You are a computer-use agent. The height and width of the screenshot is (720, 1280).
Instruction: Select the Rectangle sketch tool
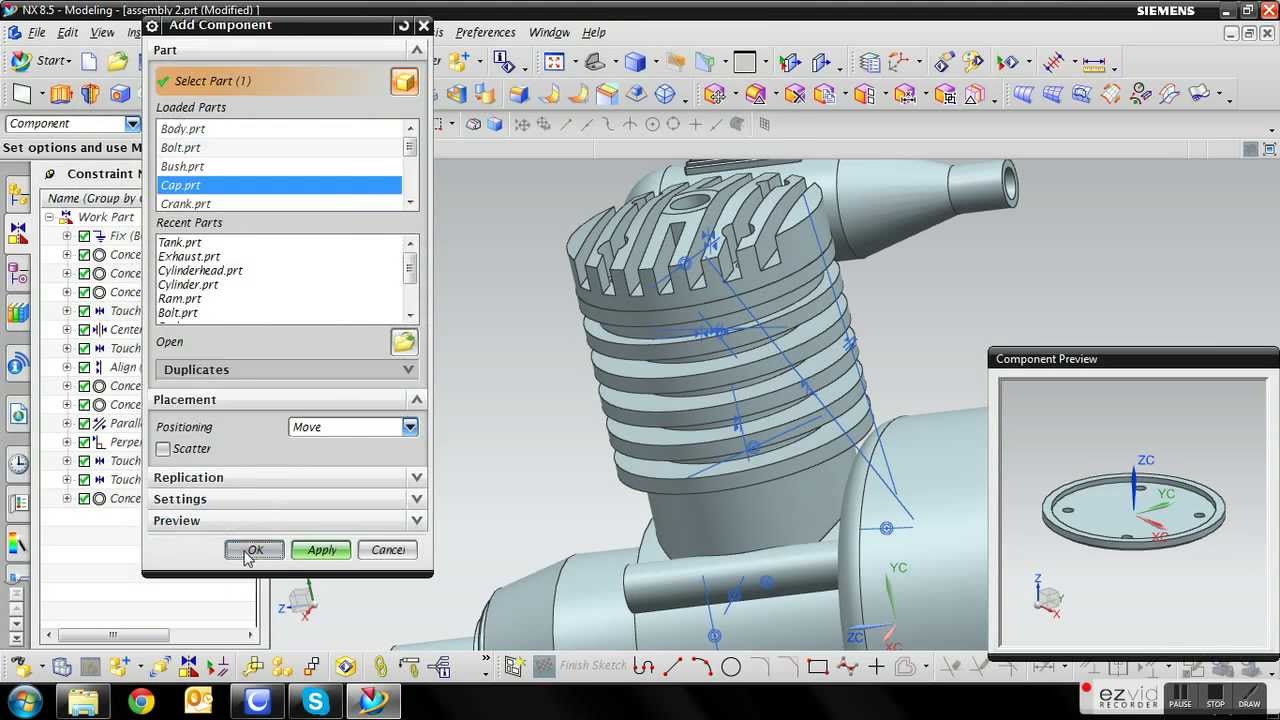point(818,667)
